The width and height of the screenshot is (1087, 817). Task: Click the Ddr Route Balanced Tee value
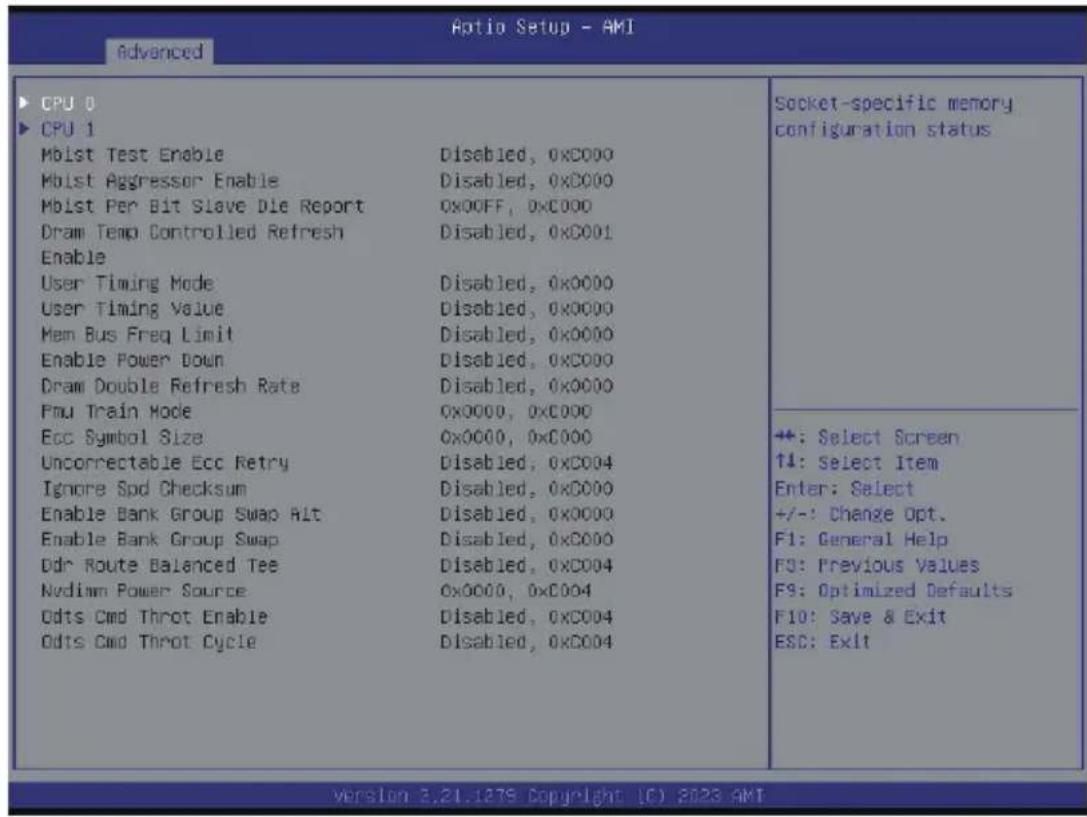[x=526, y=565]
